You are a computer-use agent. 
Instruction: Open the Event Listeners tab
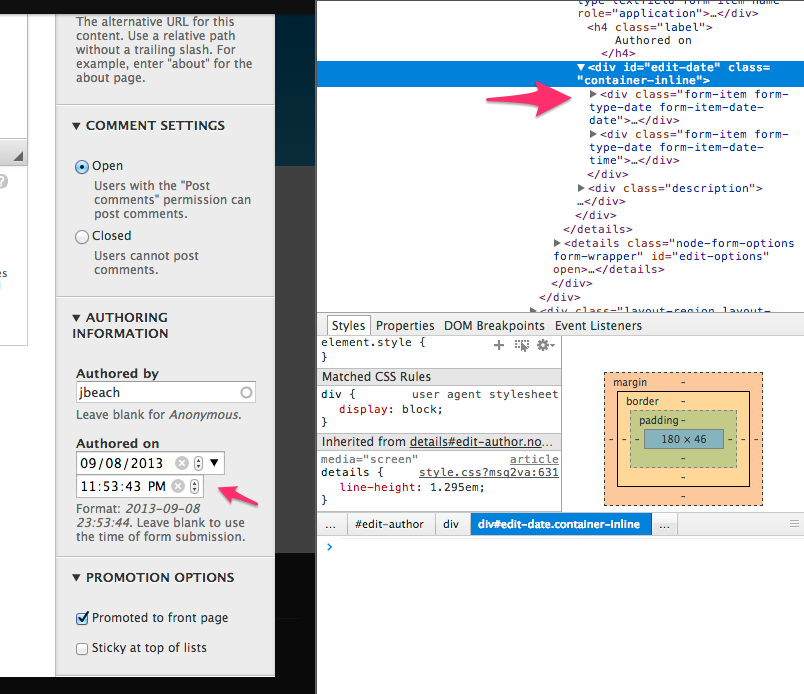598,326
